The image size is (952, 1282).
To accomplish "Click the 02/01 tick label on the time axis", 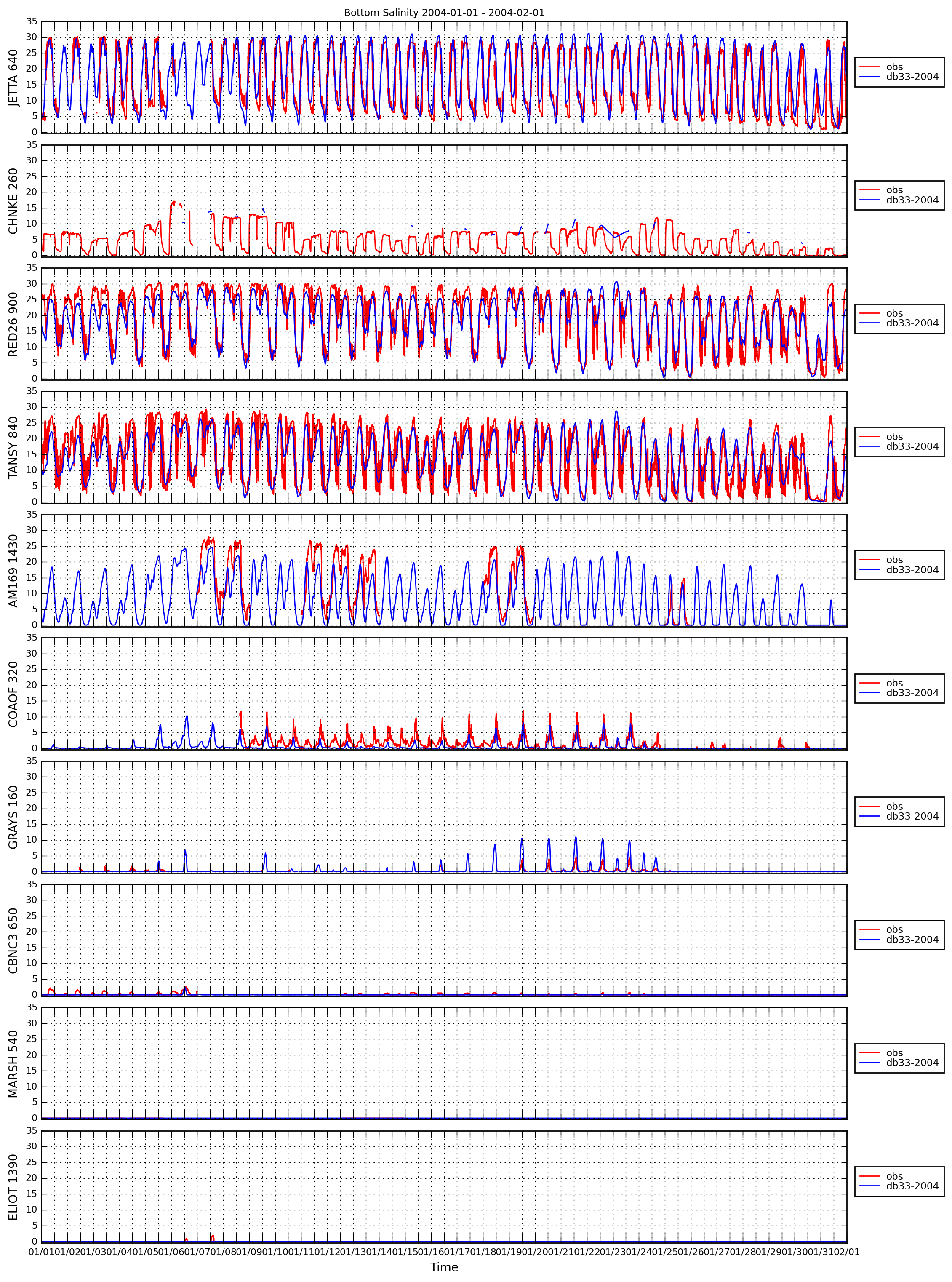I will point(847,1252).
